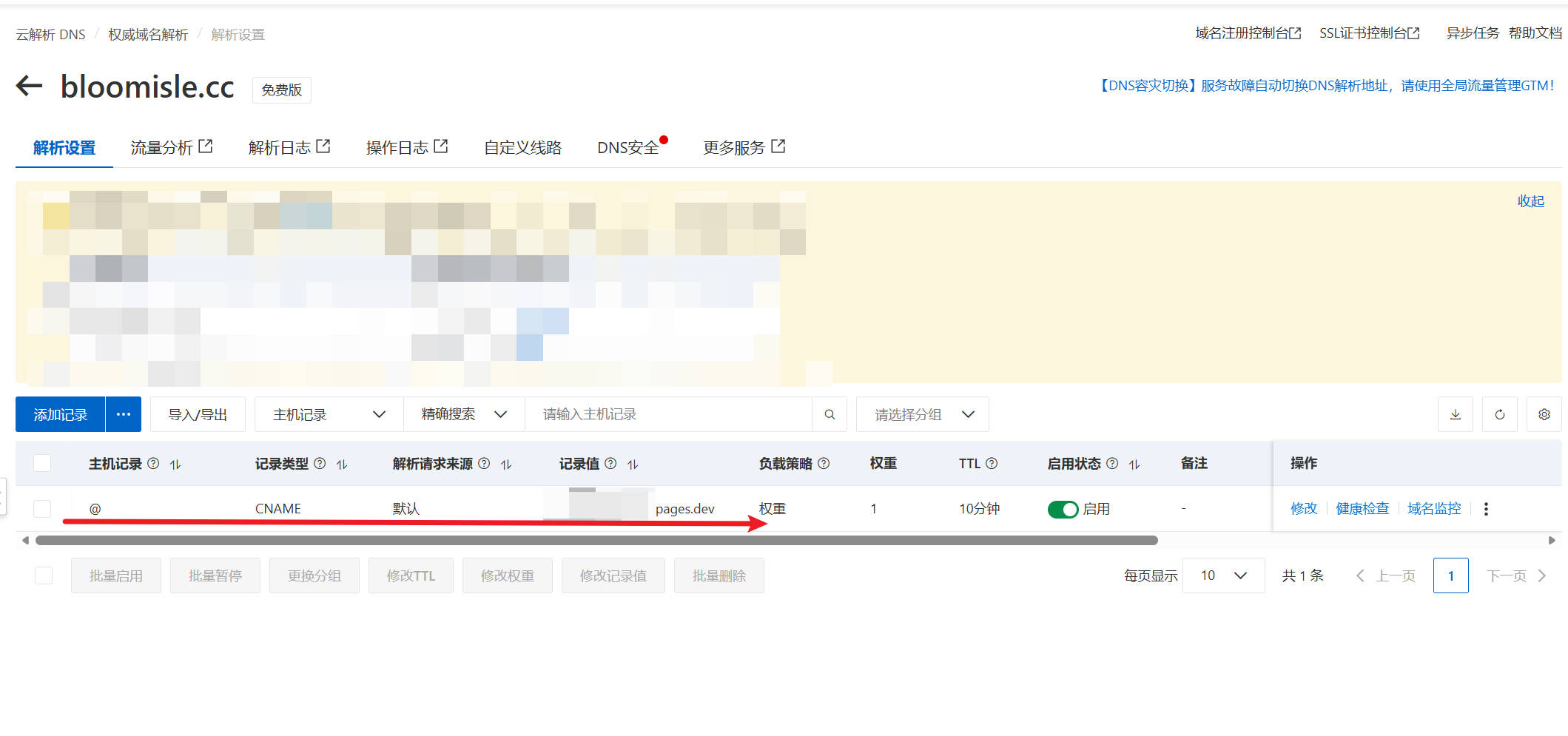Open the 请选择分组 dropdown
Screen dimensions: 1568x736
tap(922, 414)
